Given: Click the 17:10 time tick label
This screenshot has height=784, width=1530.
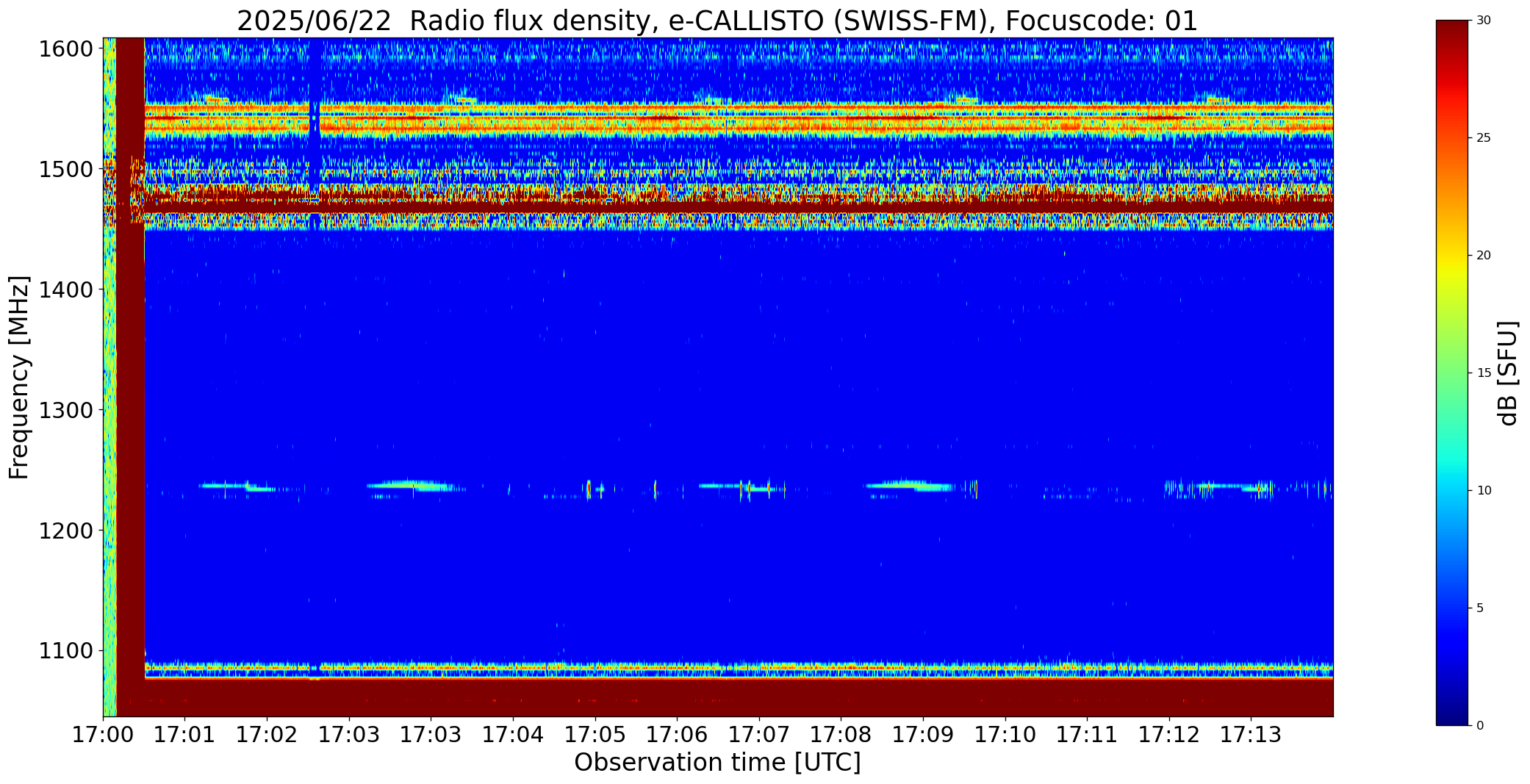Looking at the screenshot, I should 1005,734.
